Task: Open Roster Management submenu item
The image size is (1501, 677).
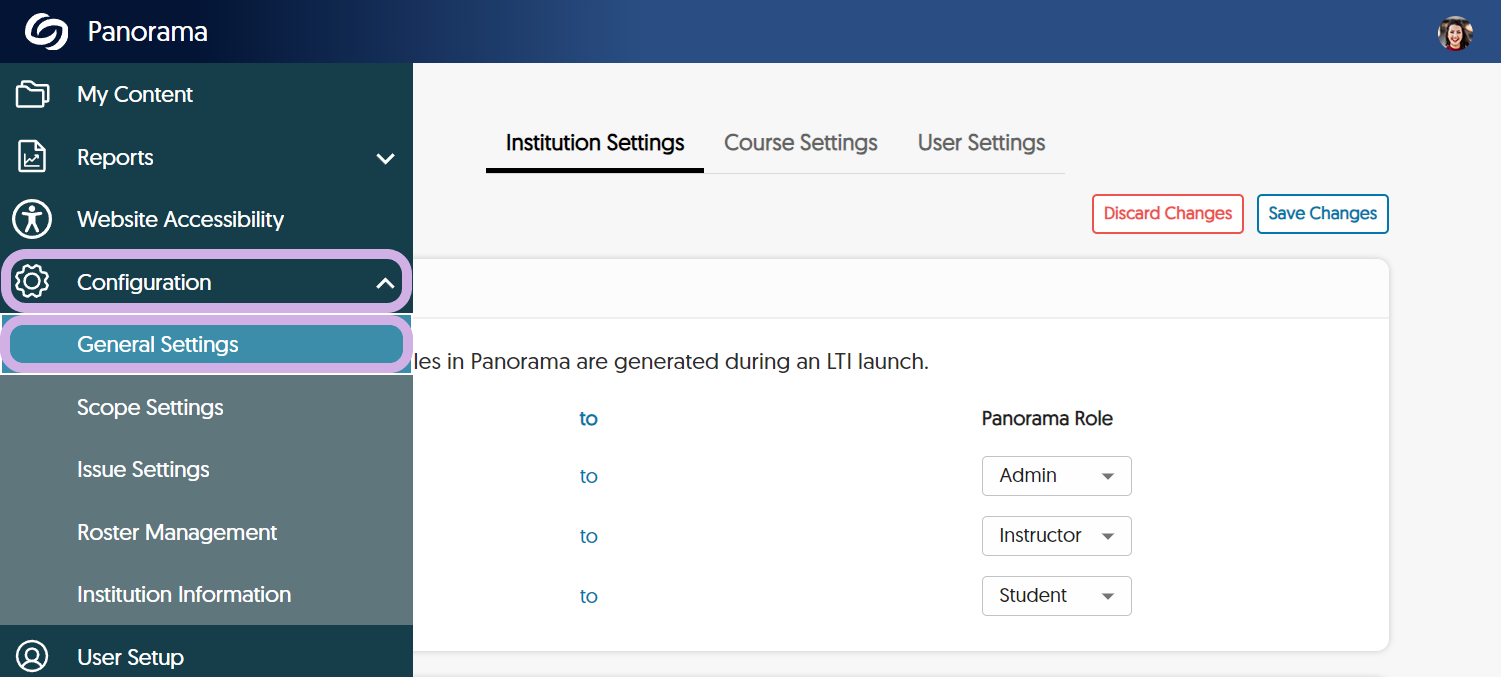Action: [x=206, y=532]
